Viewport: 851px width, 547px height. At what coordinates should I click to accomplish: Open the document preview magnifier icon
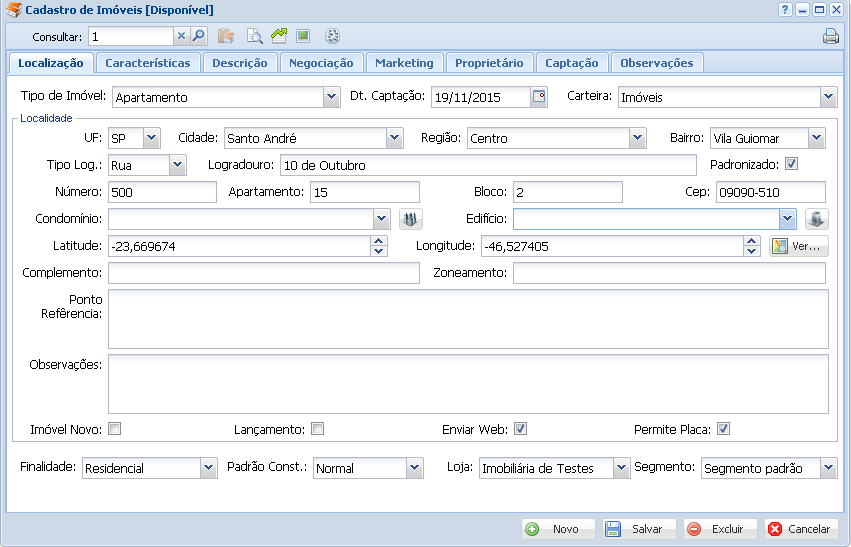tap(254, 37)
